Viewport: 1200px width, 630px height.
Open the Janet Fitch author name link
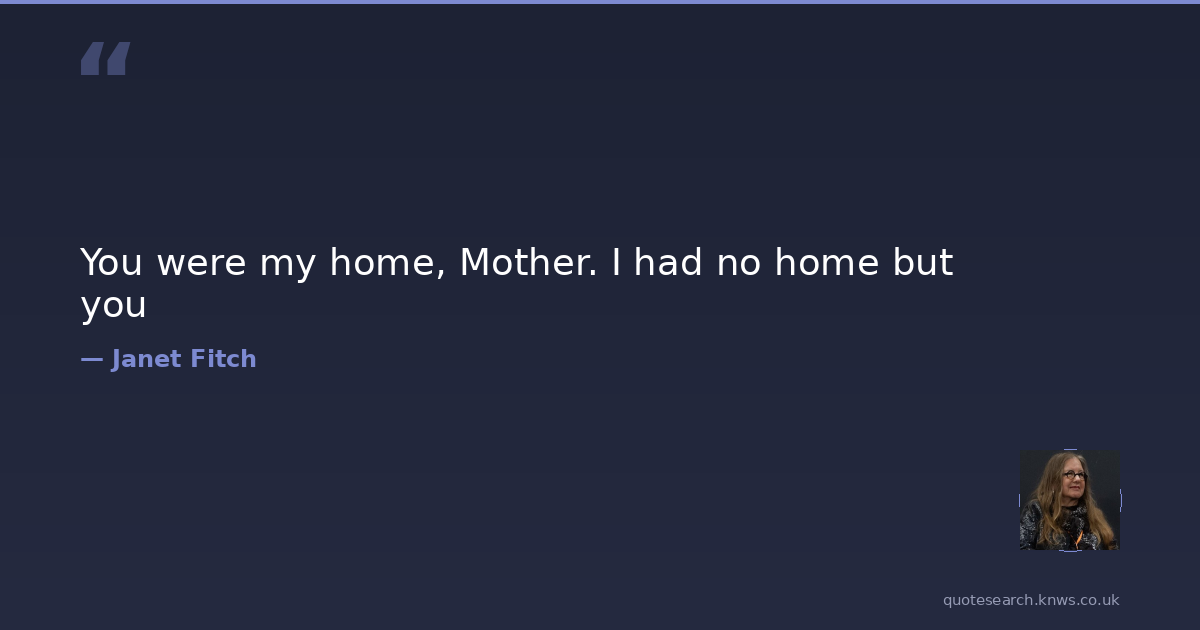coord(183,359)
